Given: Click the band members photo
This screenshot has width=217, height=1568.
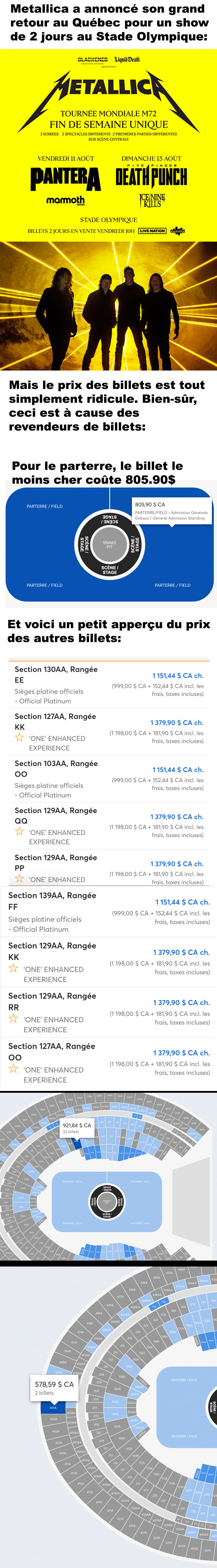Looking at the screenshot, I should [x=109, y=306].
